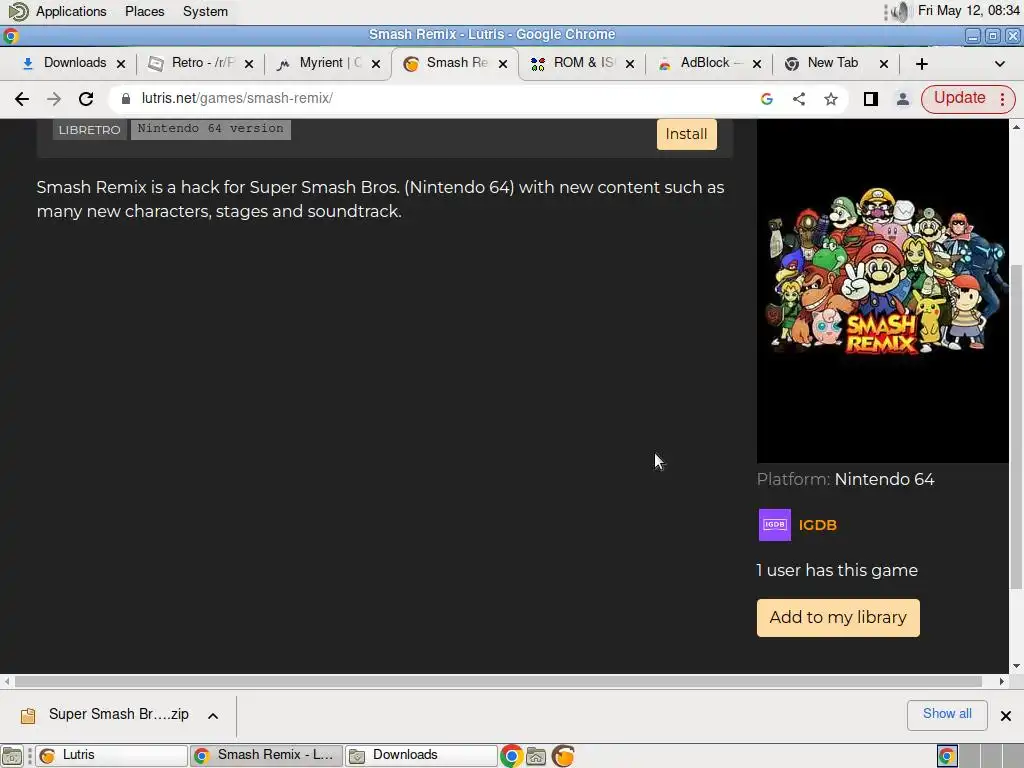Click the LIBRETRO runner label
This screenshot has width=1024, height=768.
click(x=89, y=129)
